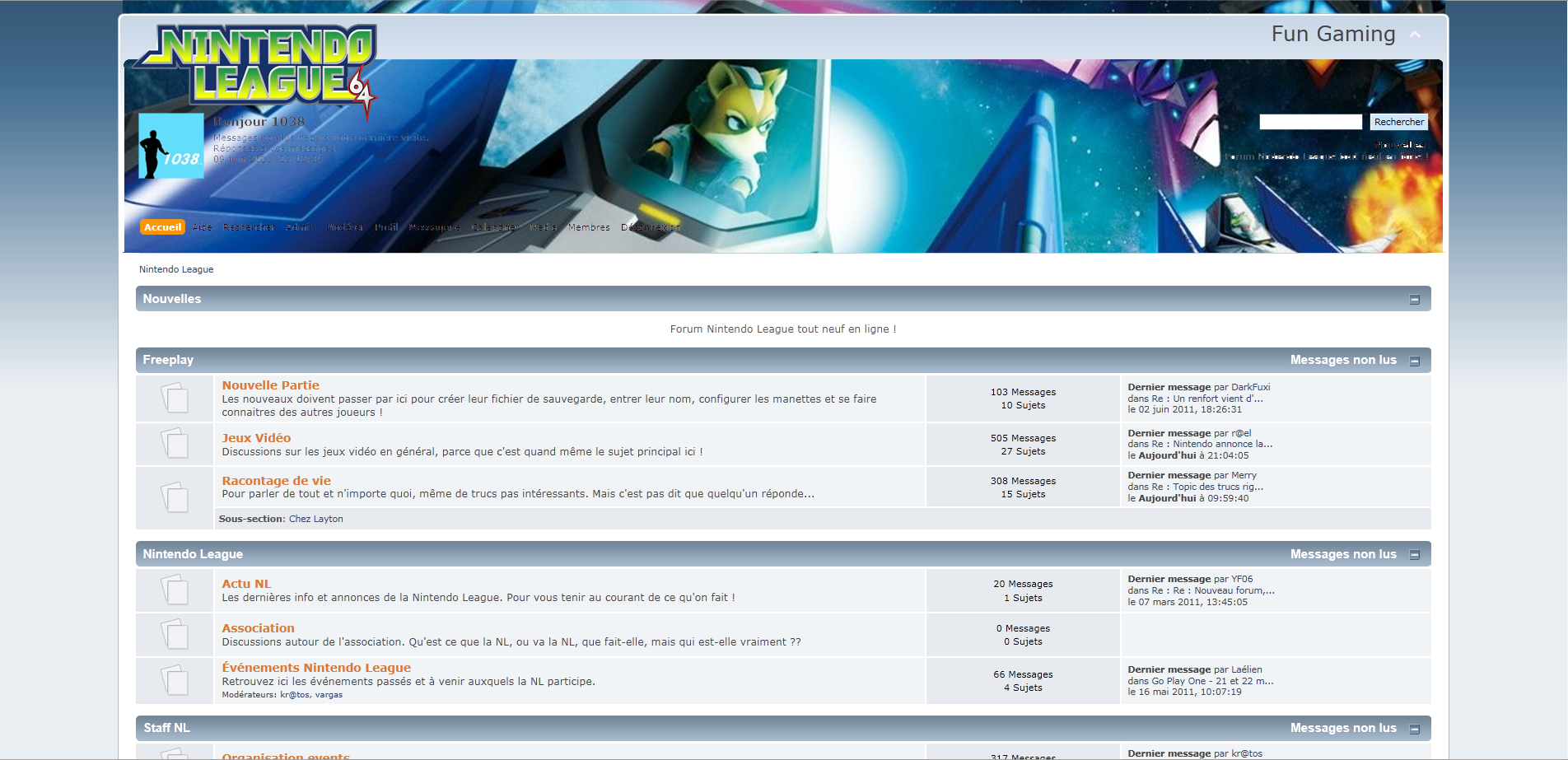Collapse the Nouvelles section

(1415, 300)
